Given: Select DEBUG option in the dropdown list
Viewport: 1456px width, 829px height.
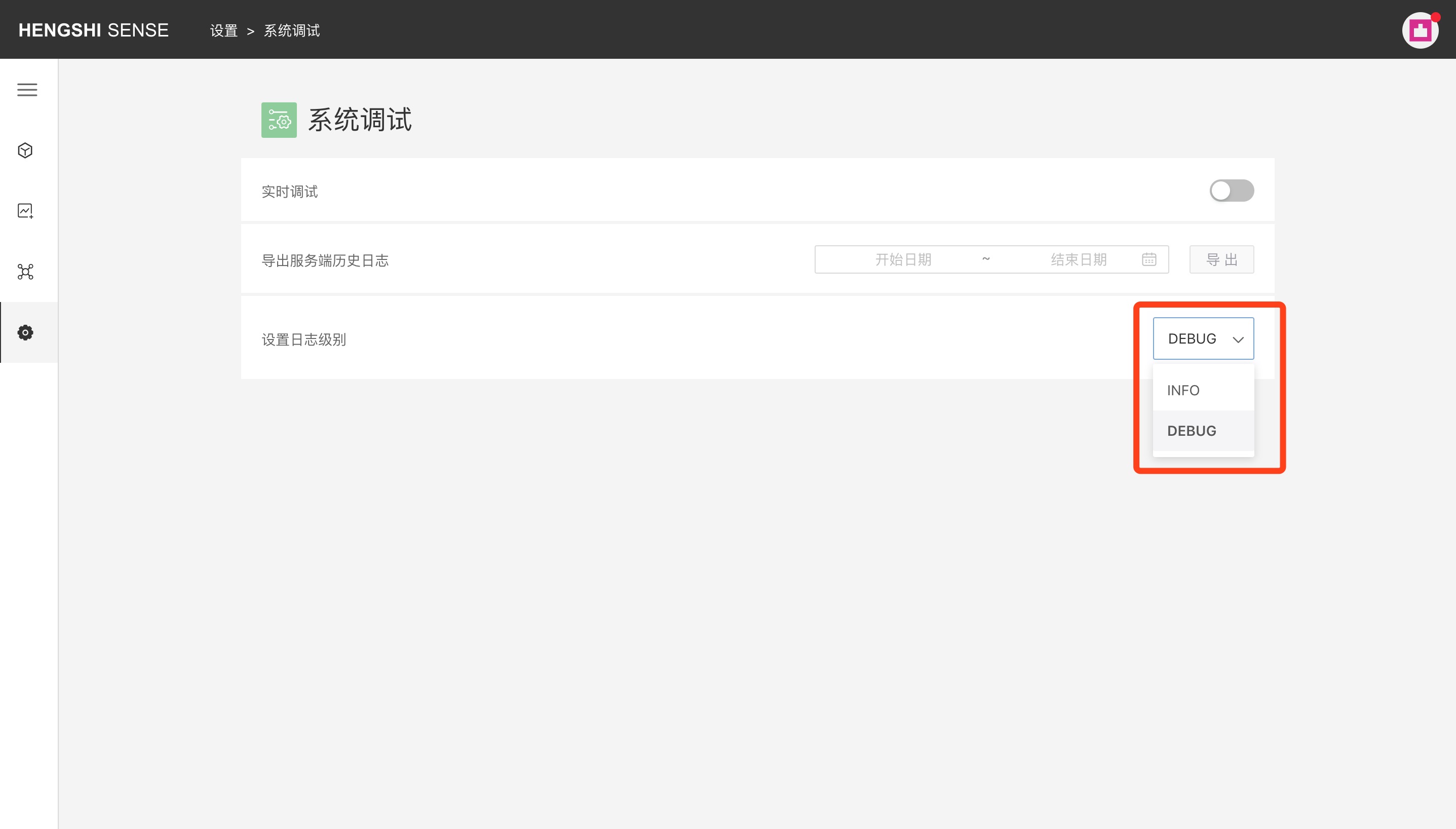Looking at the screenshot, I should coord(1203,431).
